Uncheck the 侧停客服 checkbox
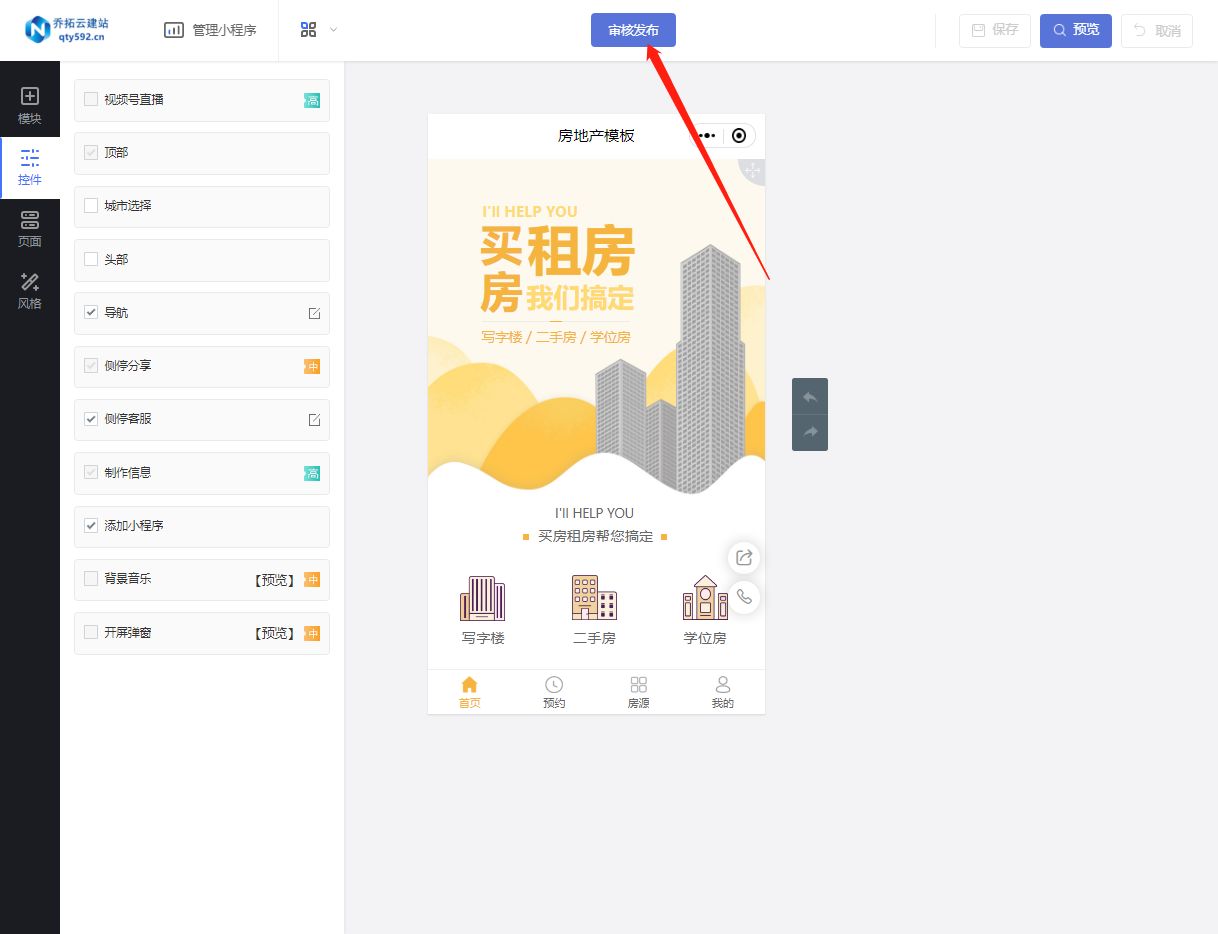 tap(91, 419)
